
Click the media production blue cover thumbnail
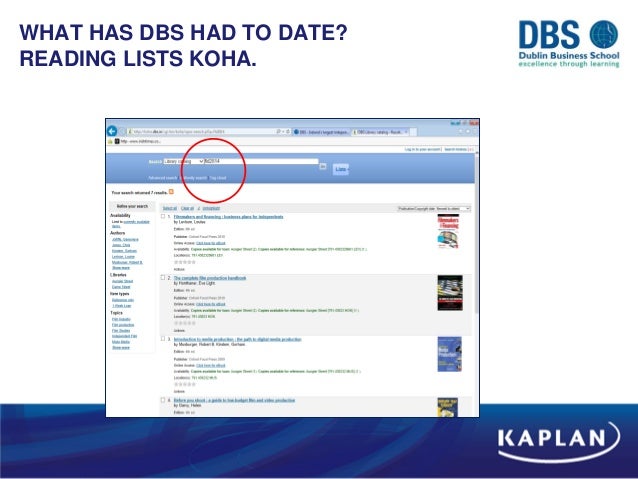pos(450,354)
